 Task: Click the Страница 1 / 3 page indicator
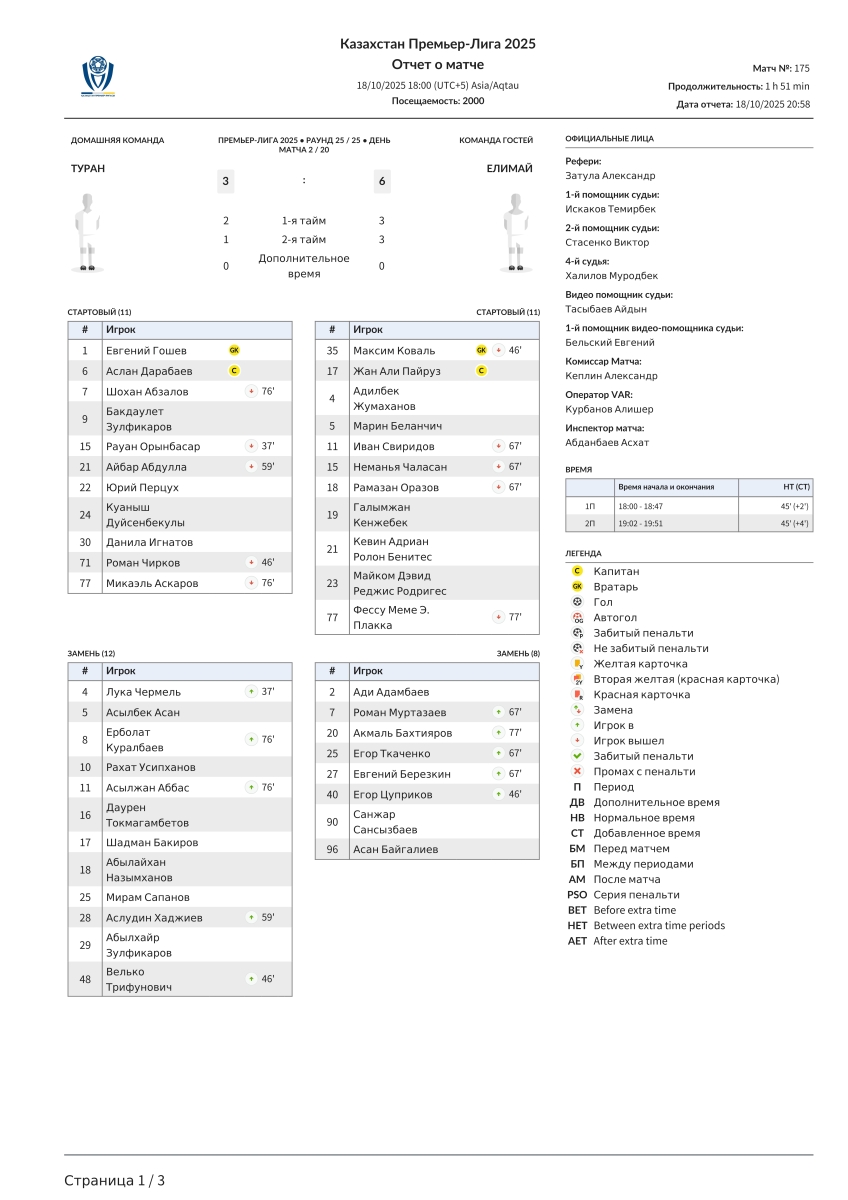point(115,1180)
